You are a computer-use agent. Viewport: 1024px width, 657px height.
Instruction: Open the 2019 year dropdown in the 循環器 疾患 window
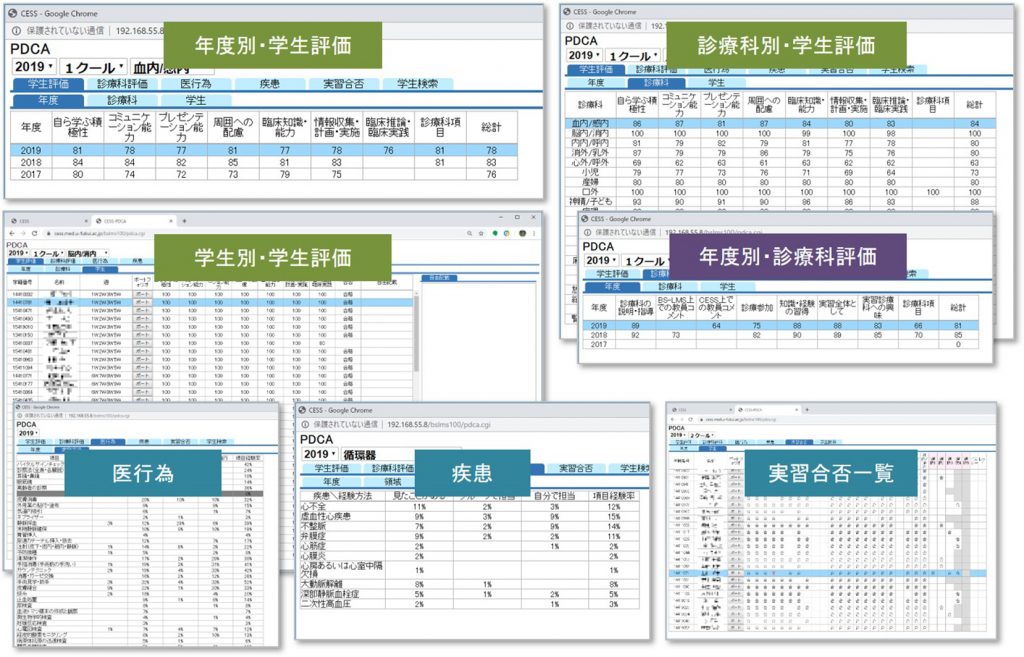tap(320, 454)
